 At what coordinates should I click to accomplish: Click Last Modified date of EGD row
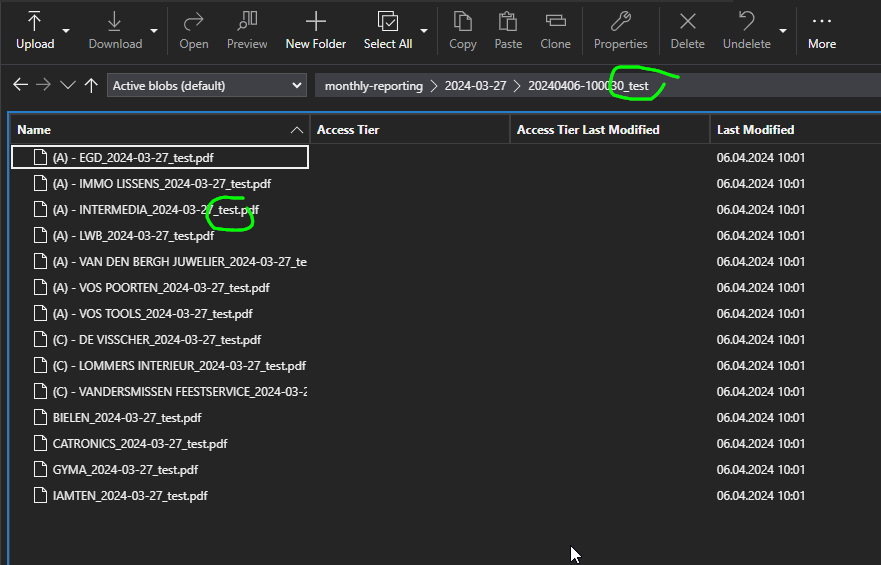761,158
